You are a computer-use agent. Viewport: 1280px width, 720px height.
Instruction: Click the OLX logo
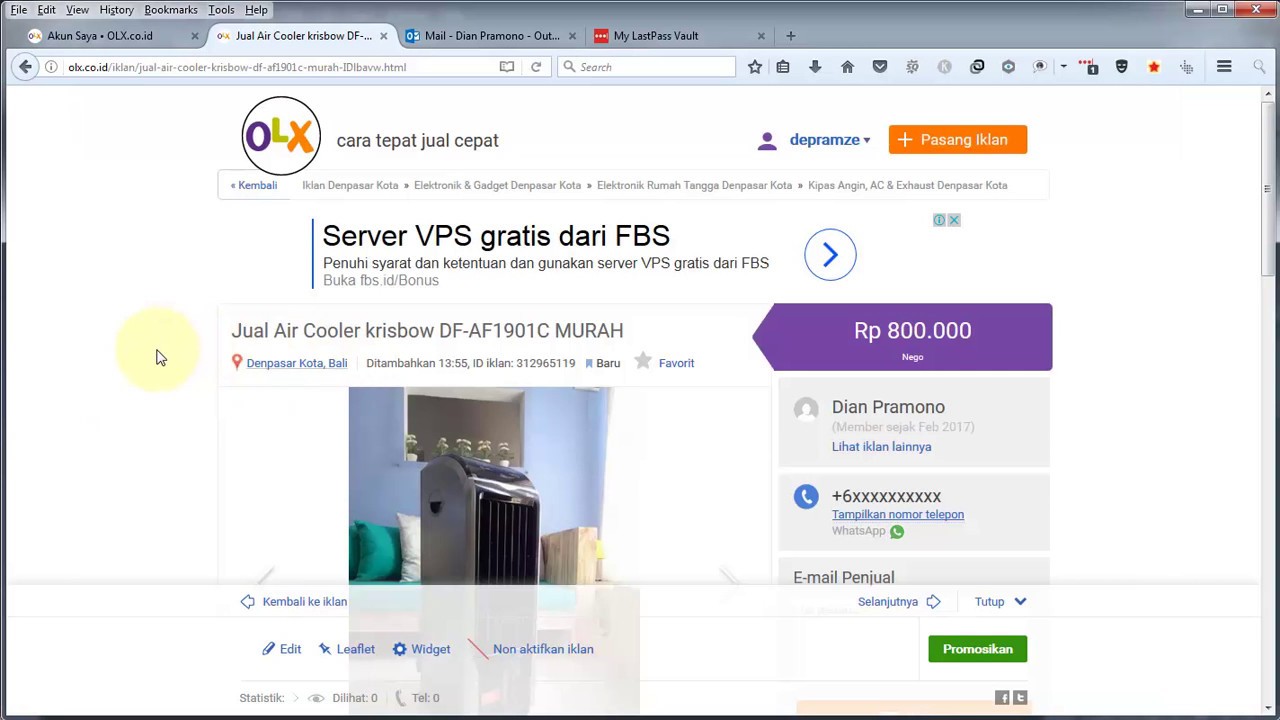pos(281,136)
